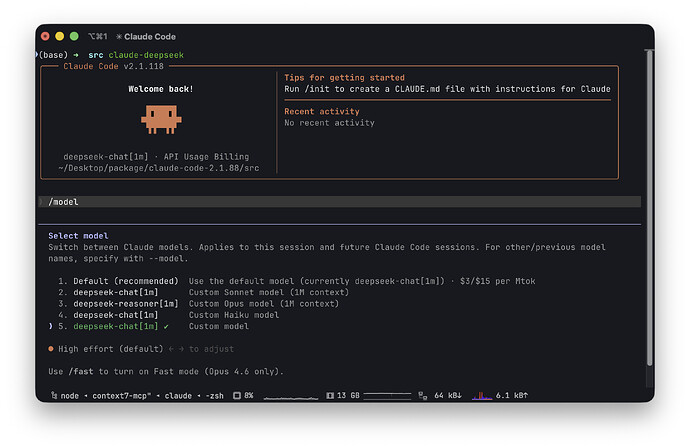This screenshot has width=690, height=448.
Task: Click the network upload activity graph
Action: (482, 395)
